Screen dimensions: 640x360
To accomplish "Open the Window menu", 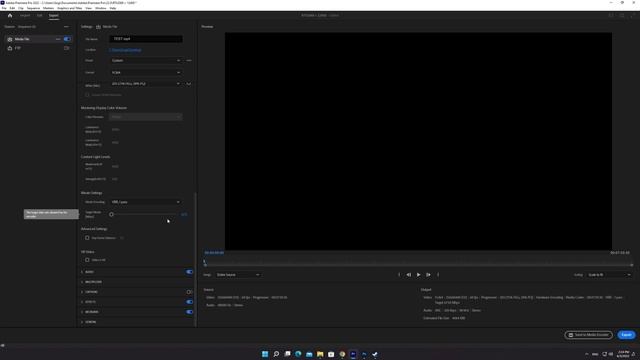I will (100, 8).
